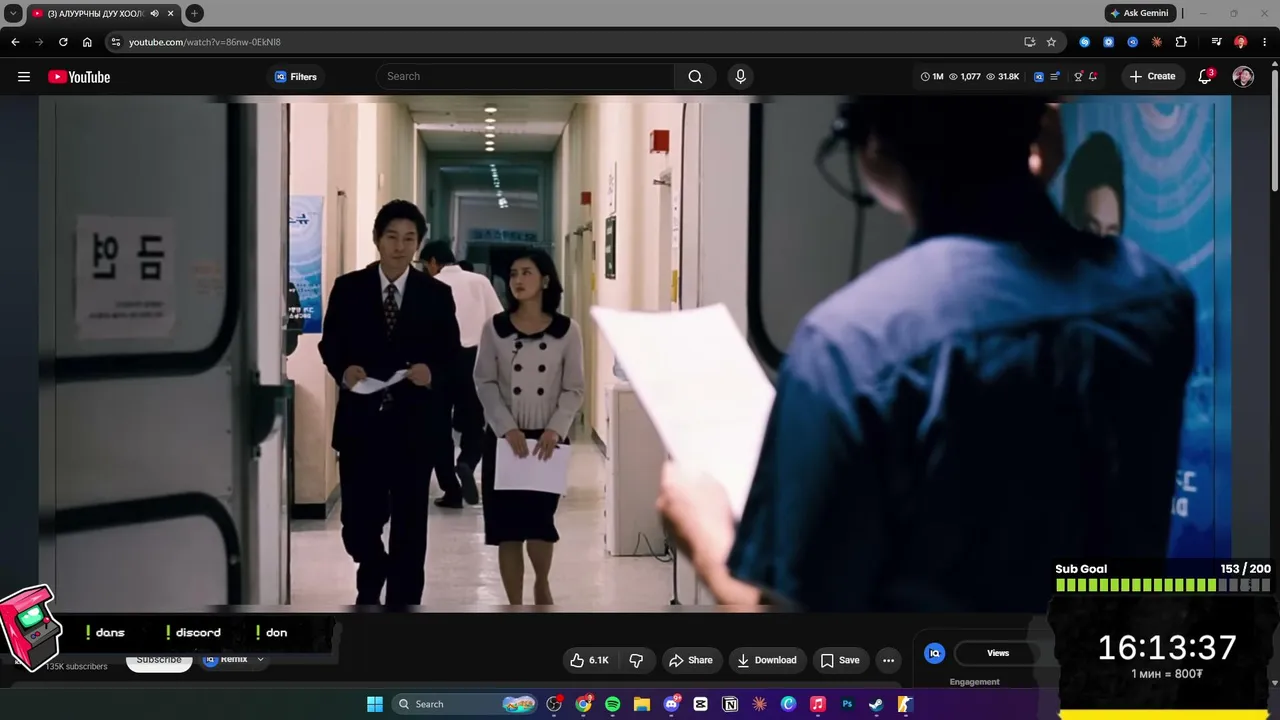Image resolution: width=1280 pixels, height=720 pixels.
Task: Reload the current page
Action: click(63, 42)
